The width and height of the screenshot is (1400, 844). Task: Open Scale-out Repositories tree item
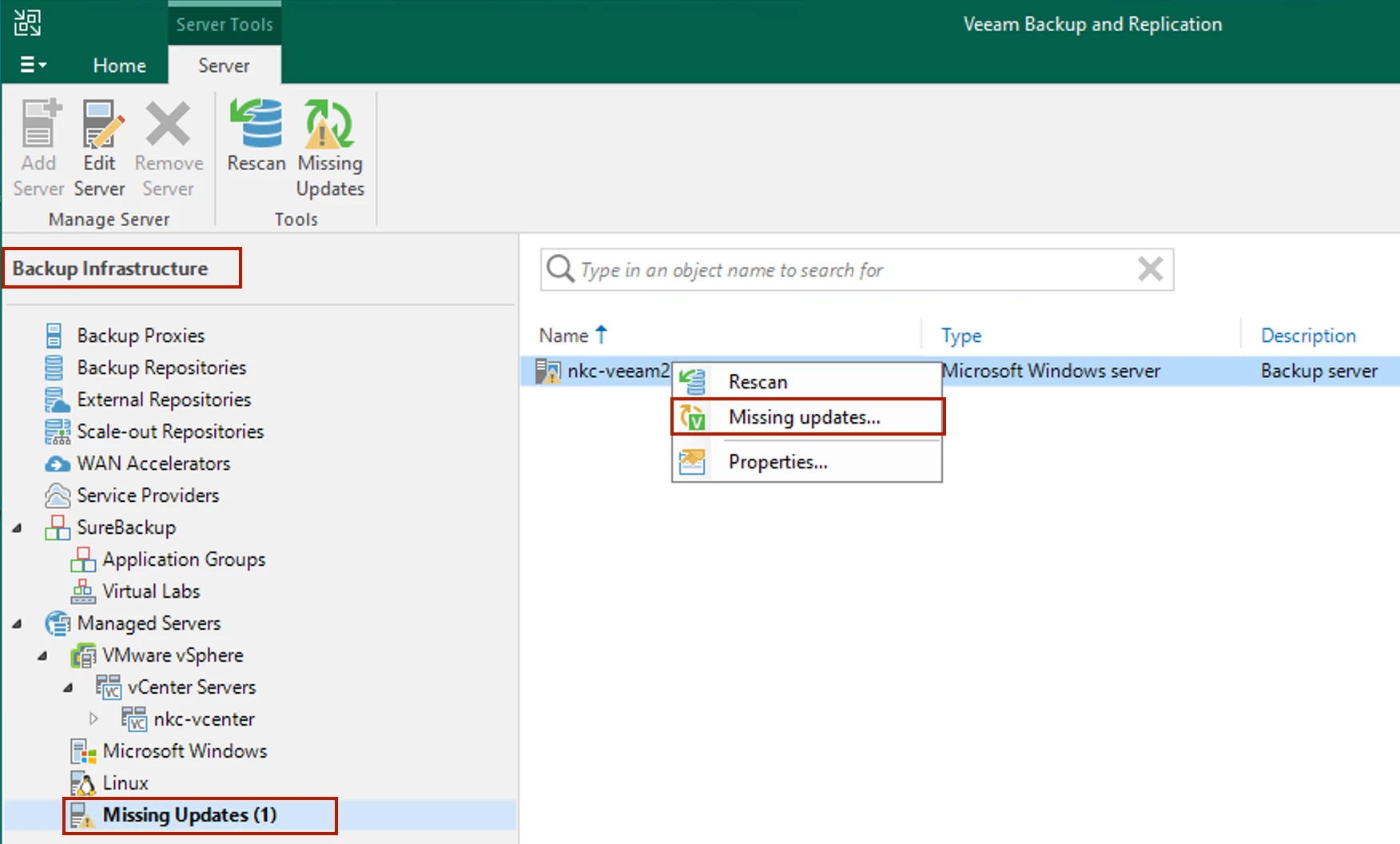[x=170, y=432]
